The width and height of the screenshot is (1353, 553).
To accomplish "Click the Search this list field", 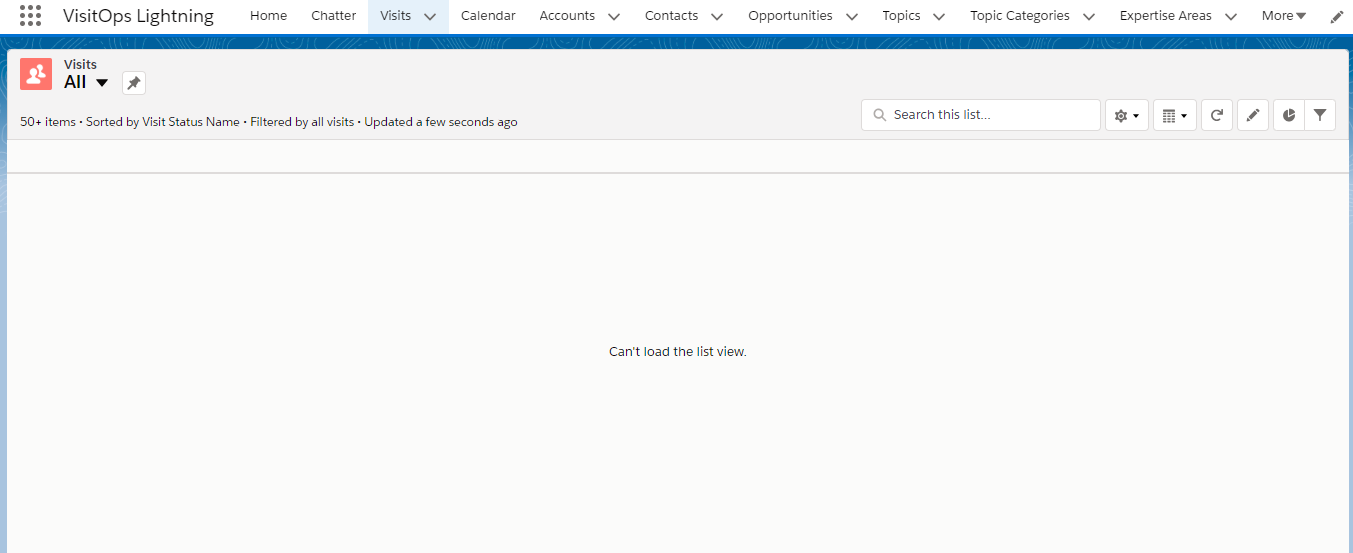I will point(981,115).
